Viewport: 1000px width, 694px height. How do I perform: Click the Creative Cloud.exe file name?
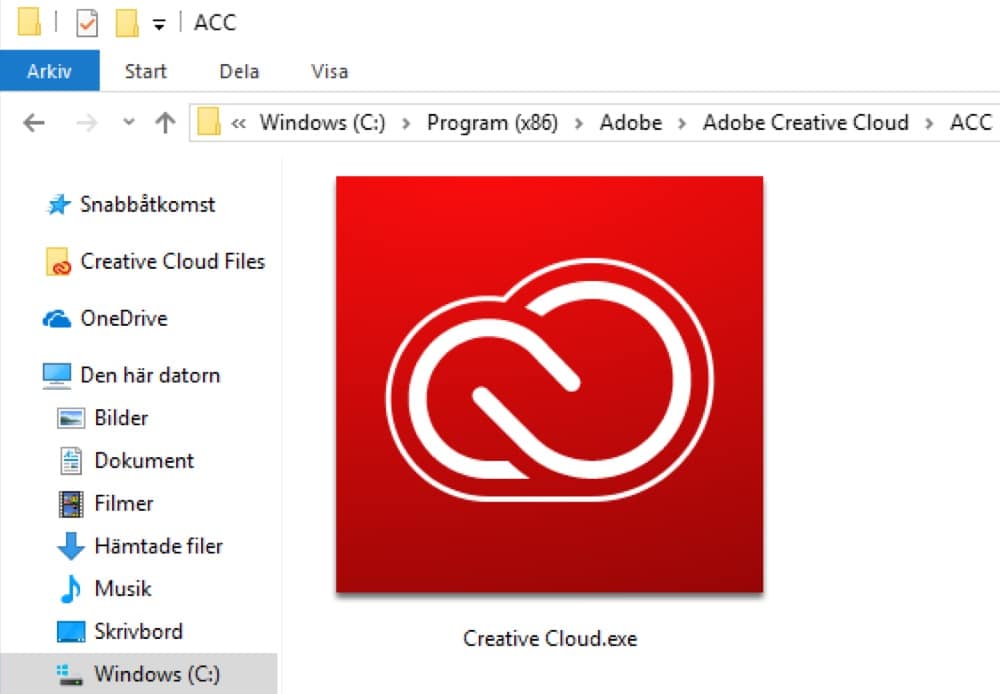point(550,639)
